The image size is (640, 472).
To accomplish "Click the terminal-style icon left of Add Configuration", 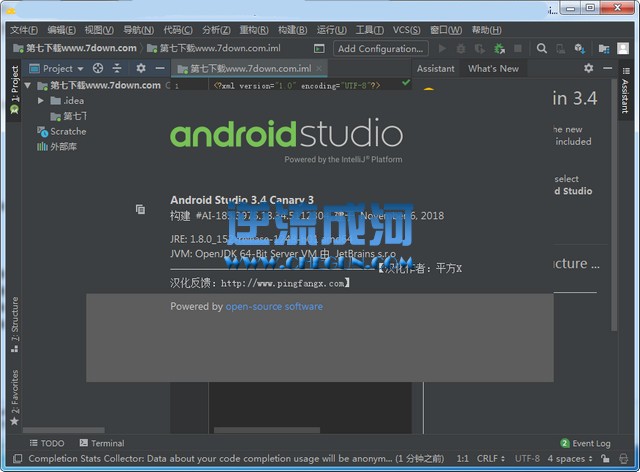I will coord(319,49).
